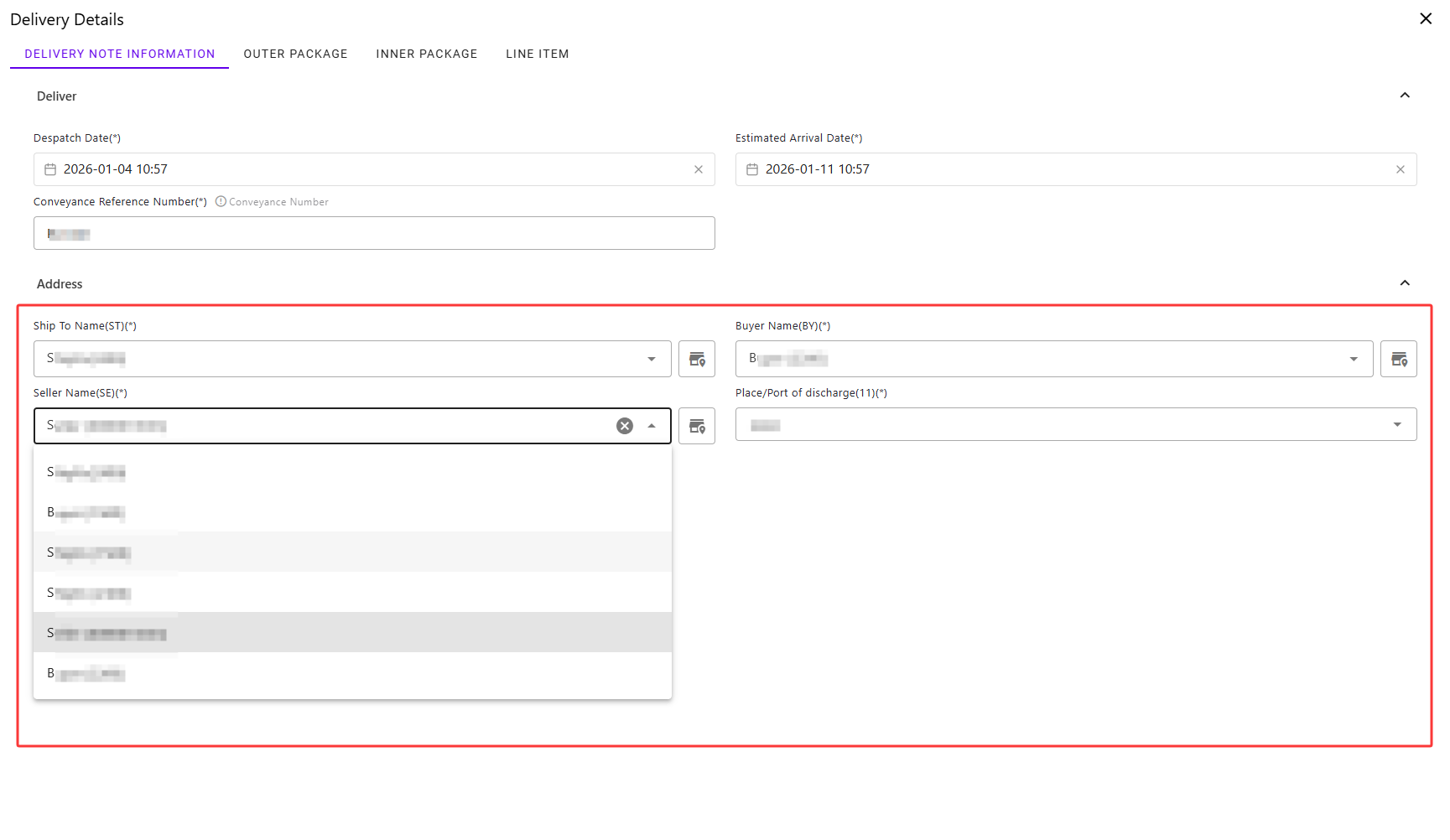Image resolution: width=1450 pixels, height=840 pixels.
Task: Expand Place/Port of discharge dropdown
Action: [x=1397, y=424]
